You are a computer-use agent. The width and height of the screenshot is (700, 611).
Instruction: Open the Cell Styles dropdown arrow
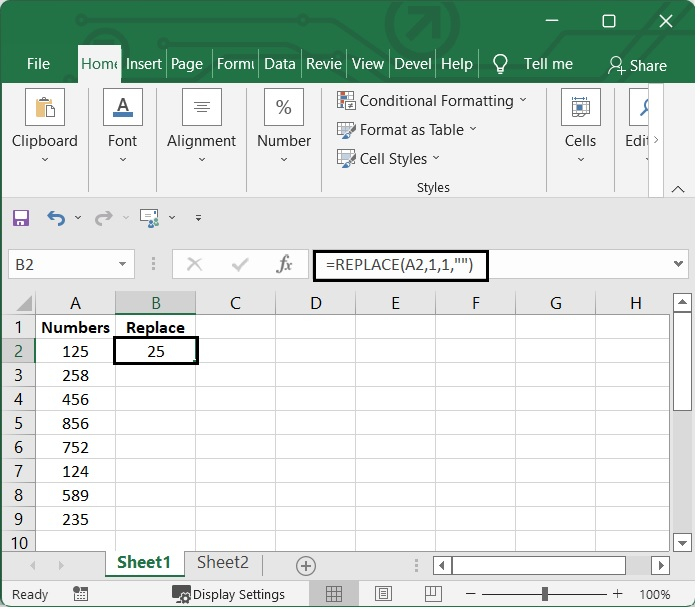pos(436,158)
